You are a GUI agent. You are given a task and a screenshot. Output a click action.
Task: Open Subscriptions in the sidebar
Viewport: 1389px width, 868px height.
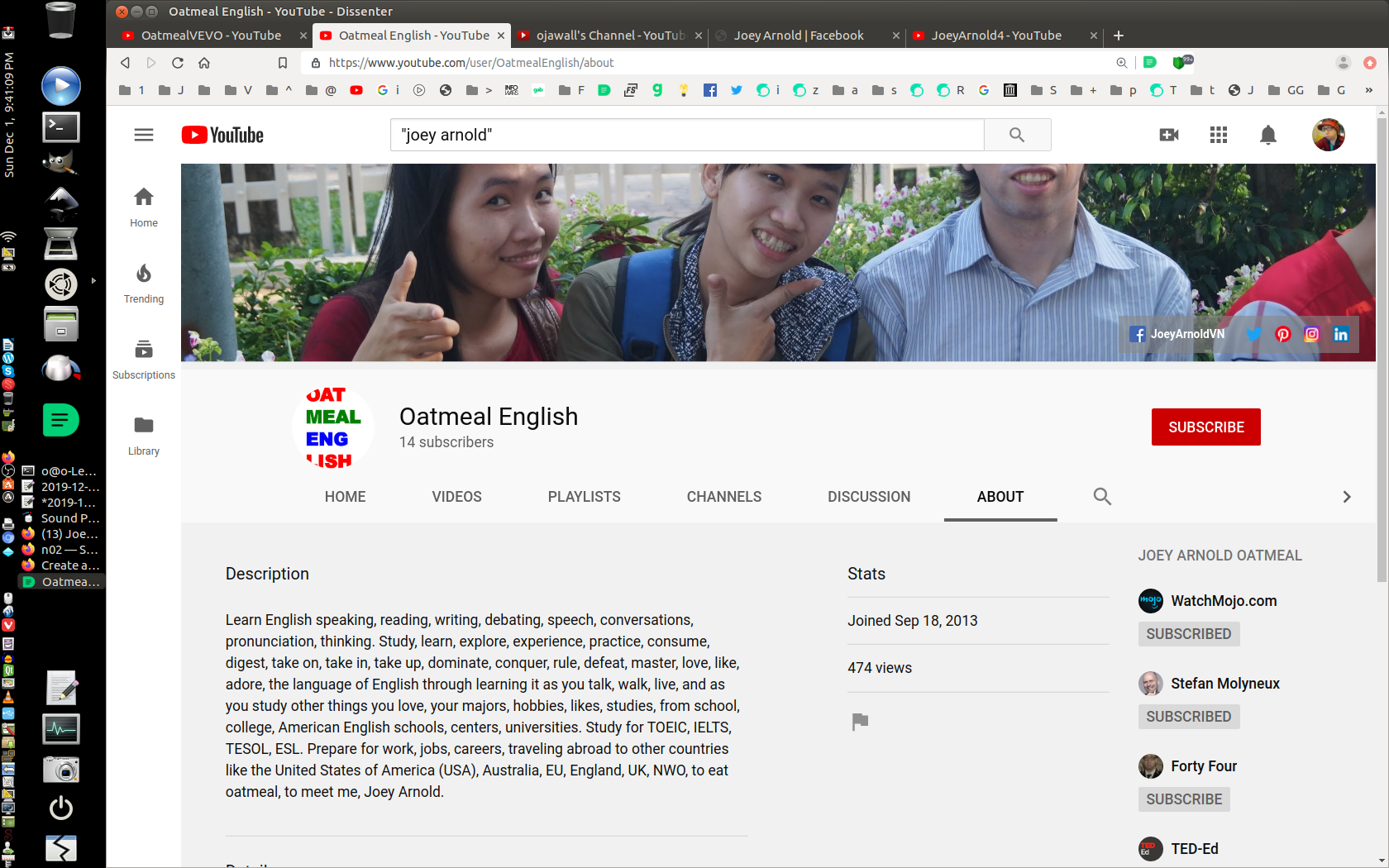[144, 360]
